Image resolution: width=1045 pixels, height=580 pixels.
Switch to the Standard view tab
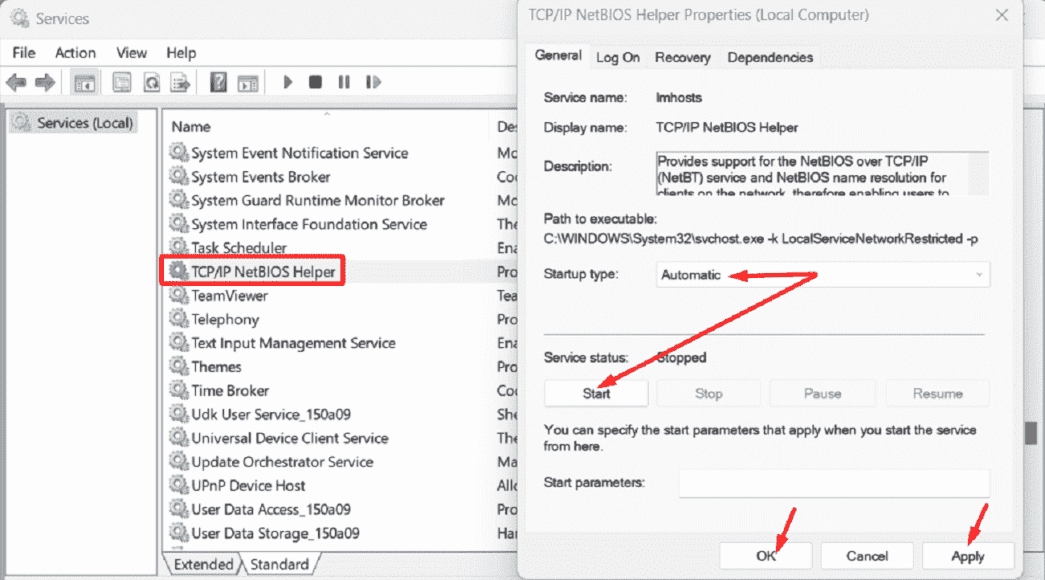[x=279, y=564]
